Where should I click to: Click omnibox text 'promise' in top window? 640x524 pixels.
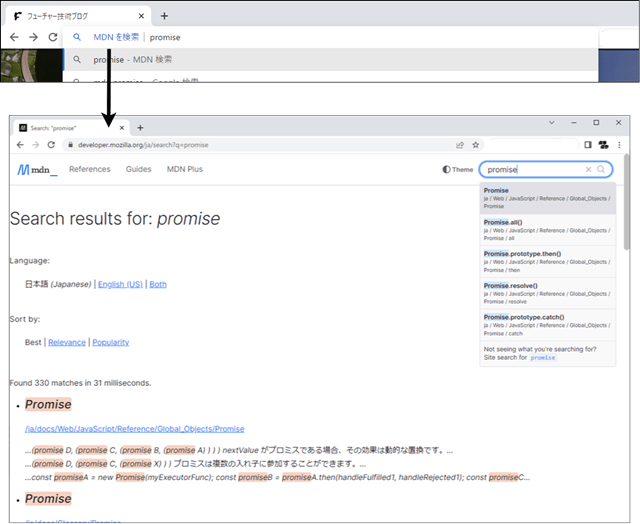coord(165,37)
